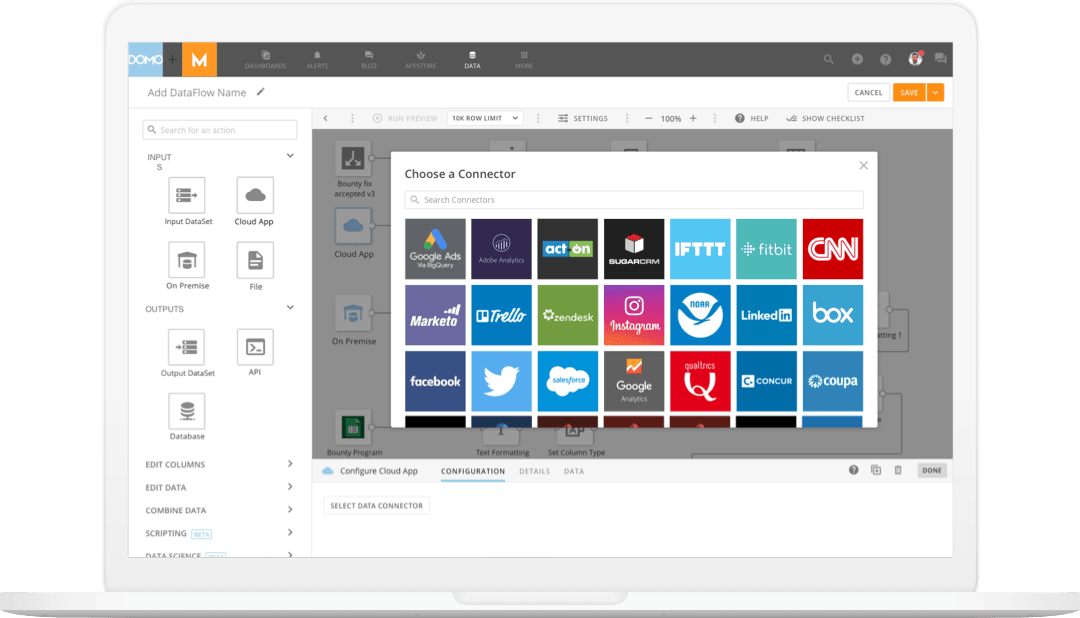Image resolution: width=1080 pixels, height=618 pixels.
Task: Open the 10K Row Limit dropdown
Action: click(x=485, y=118)
